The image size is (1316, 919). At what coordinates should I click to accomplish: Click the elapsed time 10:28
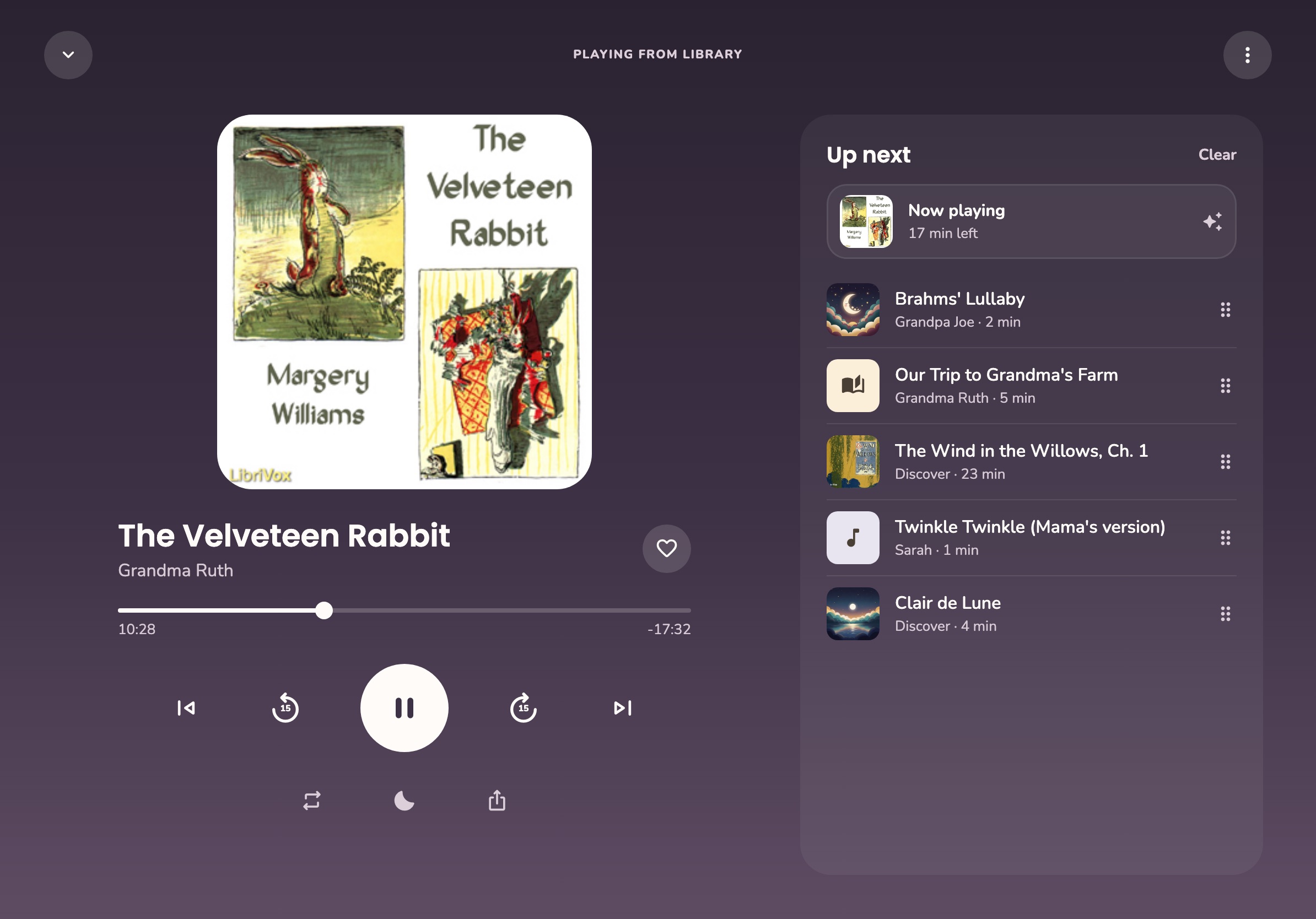pos(137,629)
